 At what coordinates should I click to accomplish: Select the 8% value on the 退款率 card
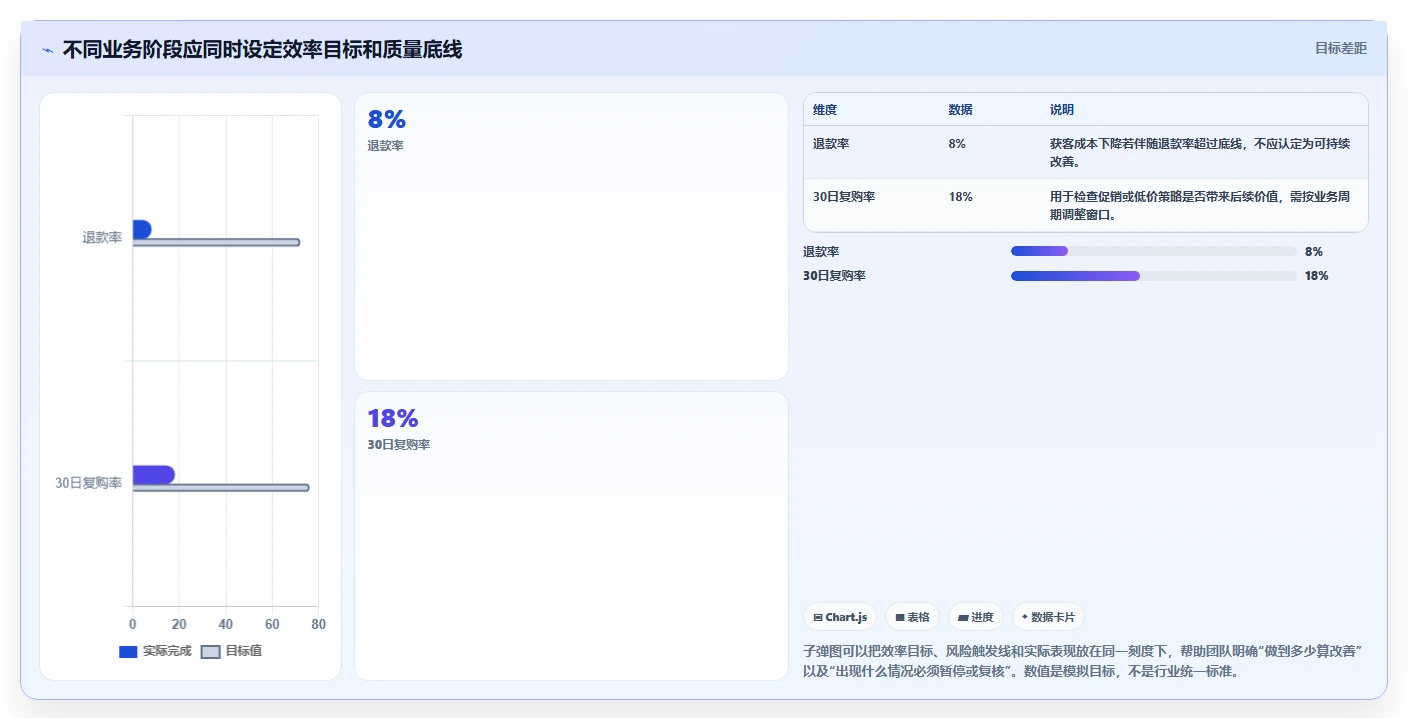click(x=386, y=120)
